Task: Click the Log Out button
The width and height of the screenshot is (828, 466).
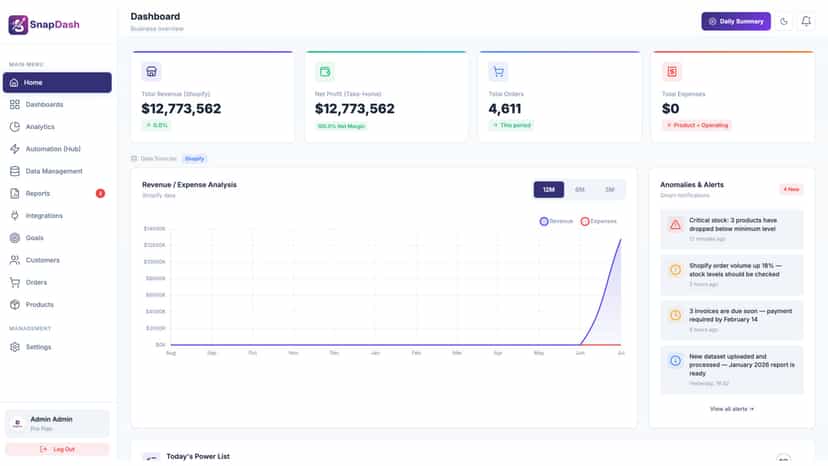Action: pyautogui.click(x=57, y=449)
